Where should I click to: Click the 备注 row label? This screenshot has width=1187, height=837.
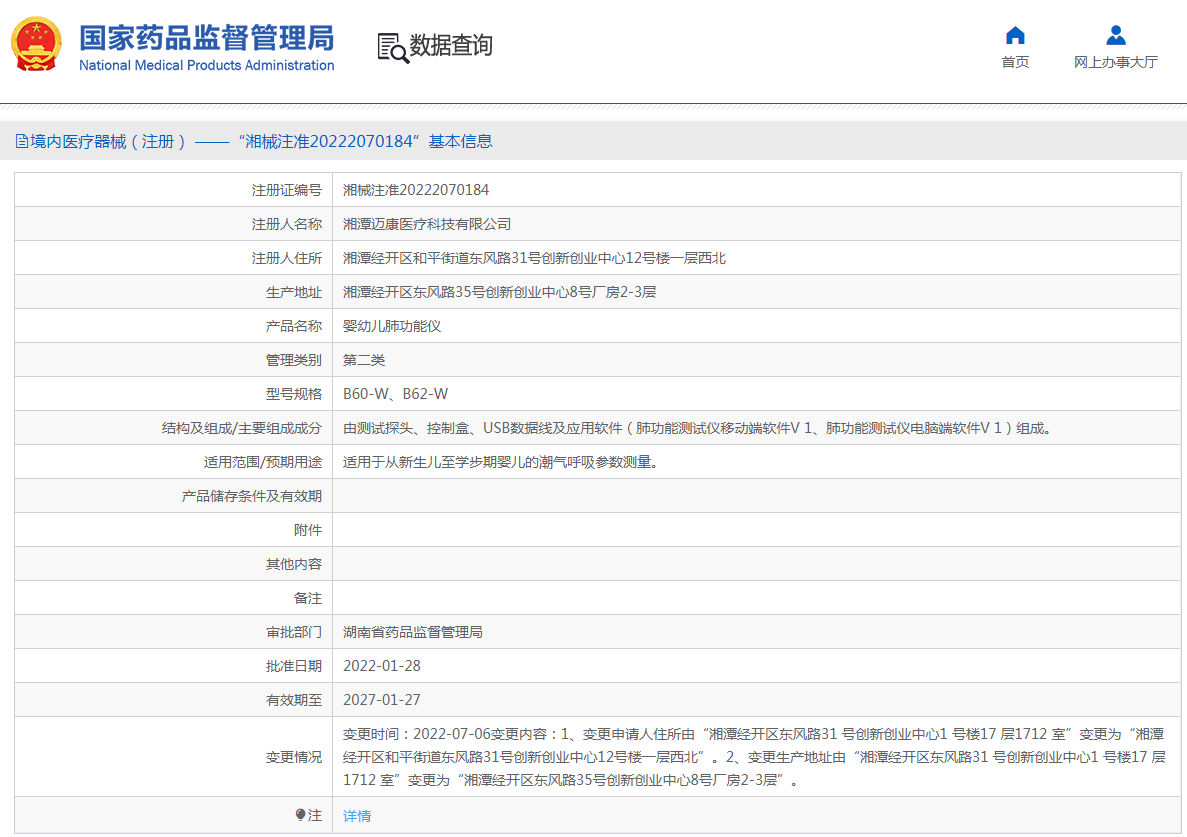coord(308,599)
